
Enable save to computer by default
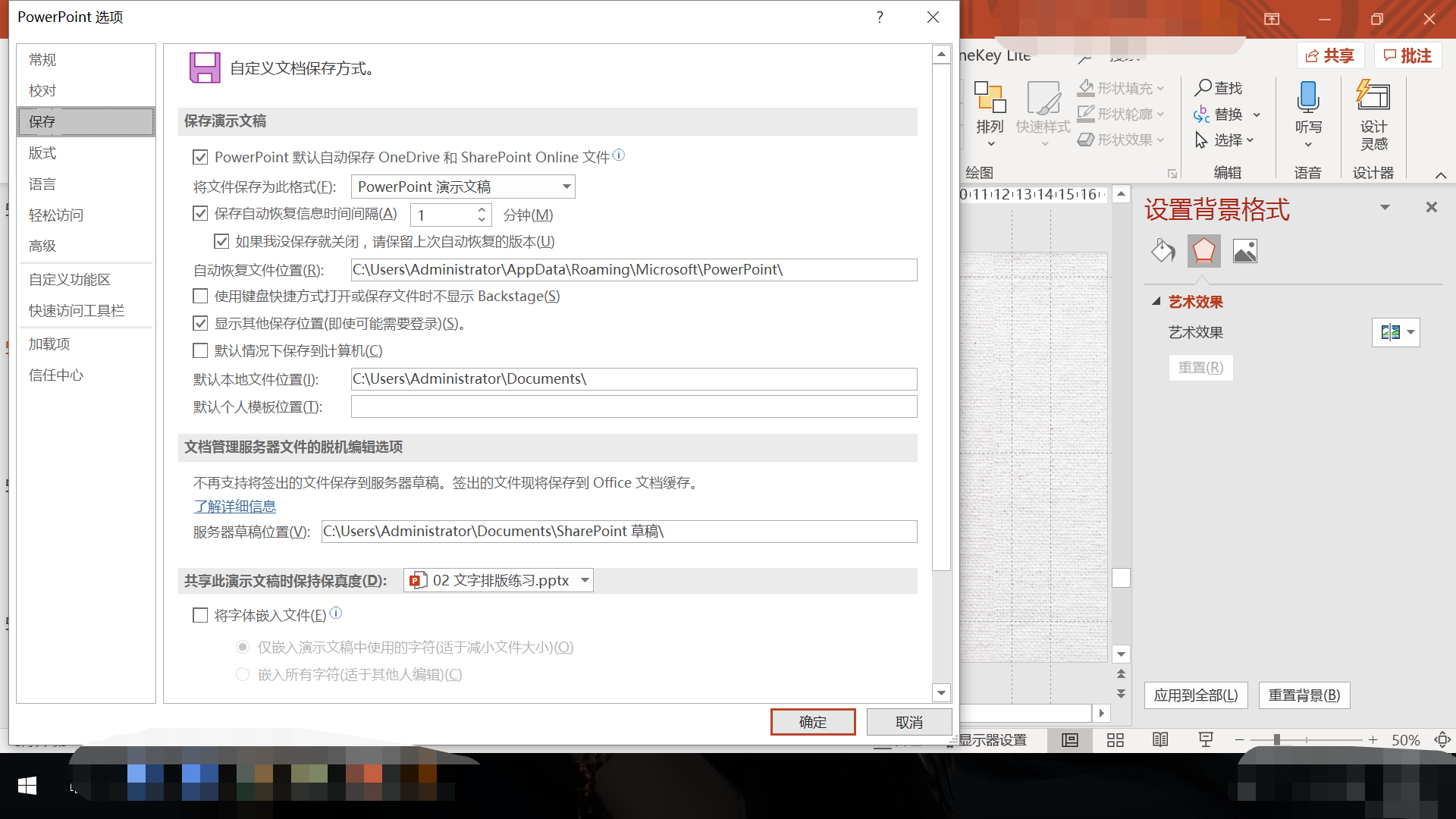point(200,351)
